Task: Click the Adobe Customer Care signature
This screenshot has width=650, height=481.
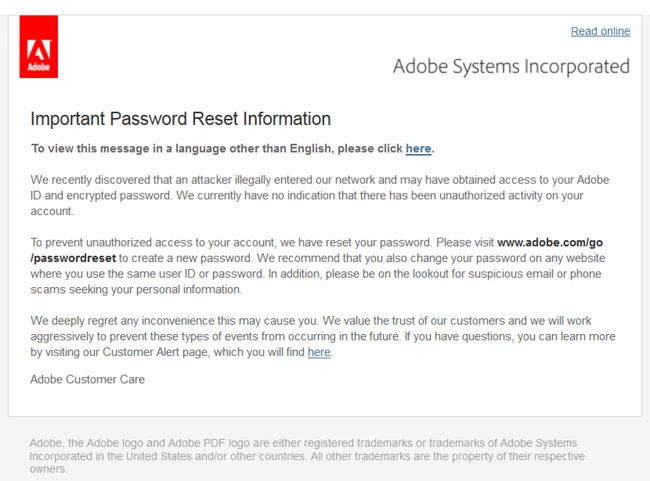Action: tap(87, 379)
